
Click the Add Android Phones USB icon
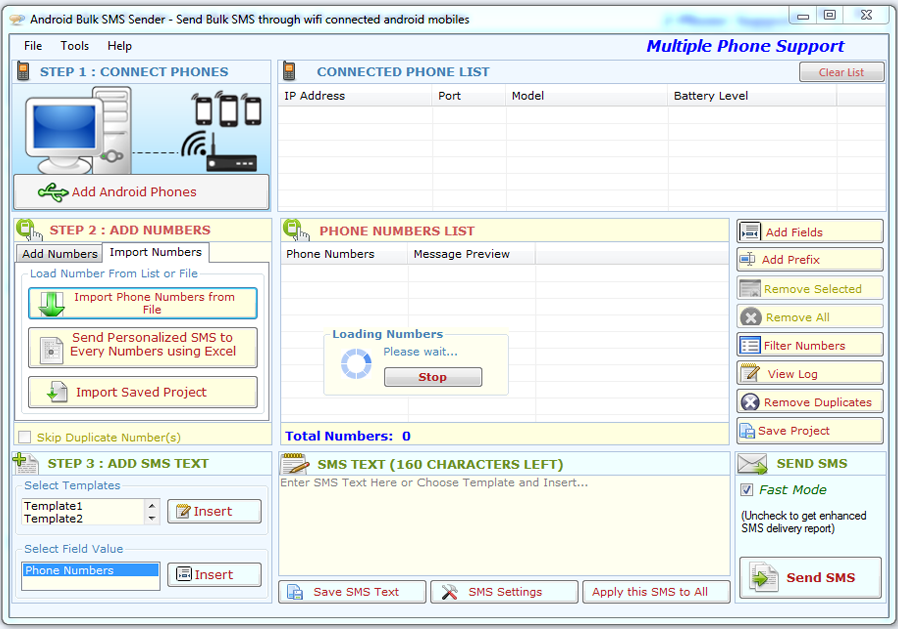point(53,192)
